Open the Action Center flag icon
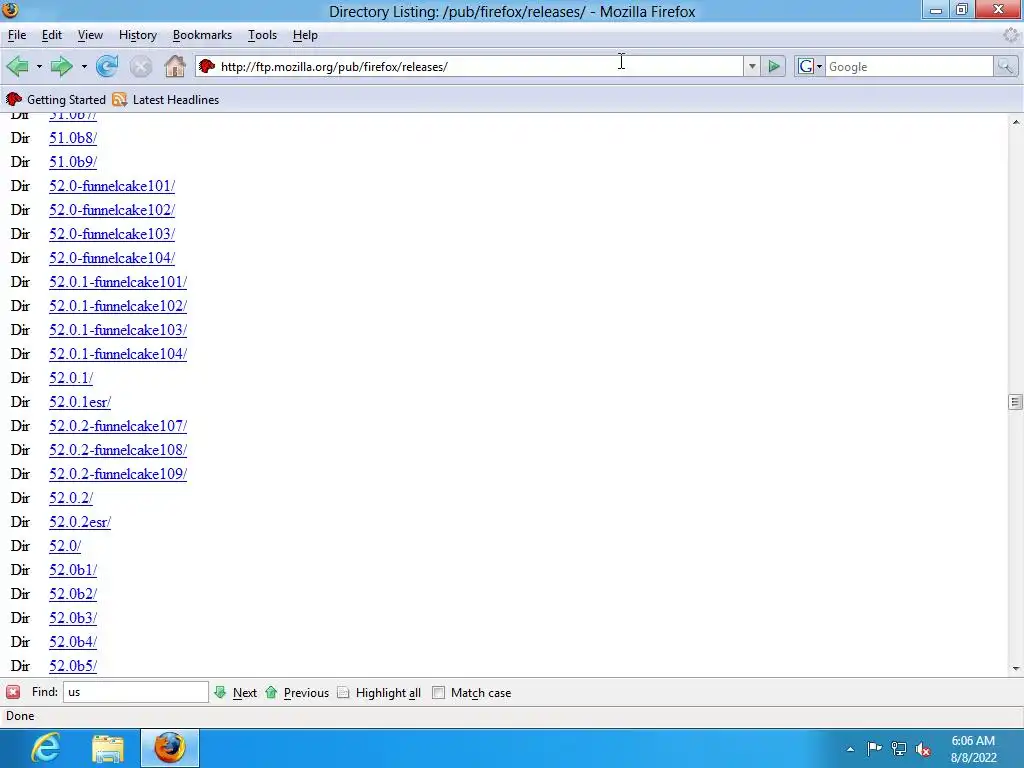 pos(874,749)
